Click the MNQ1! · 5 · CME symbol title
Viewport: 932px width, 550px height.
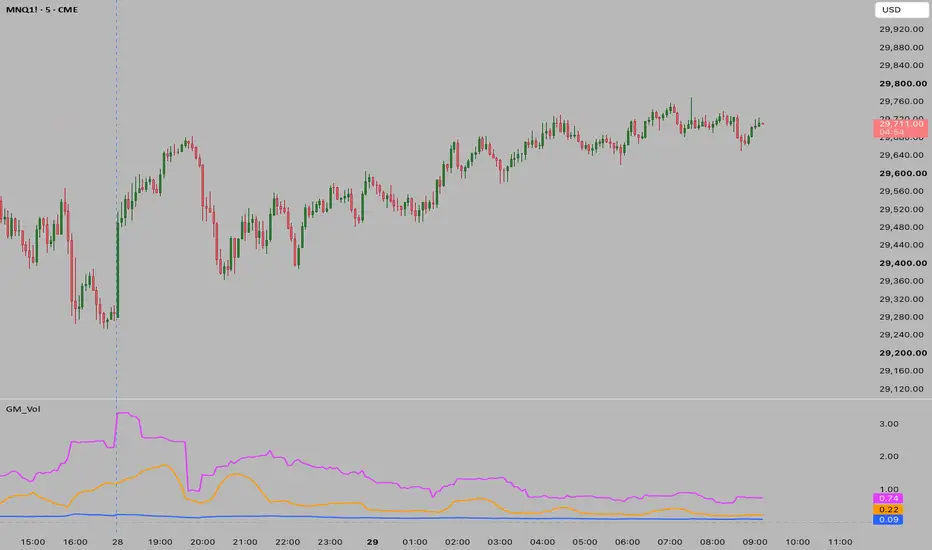click(42, 10)
